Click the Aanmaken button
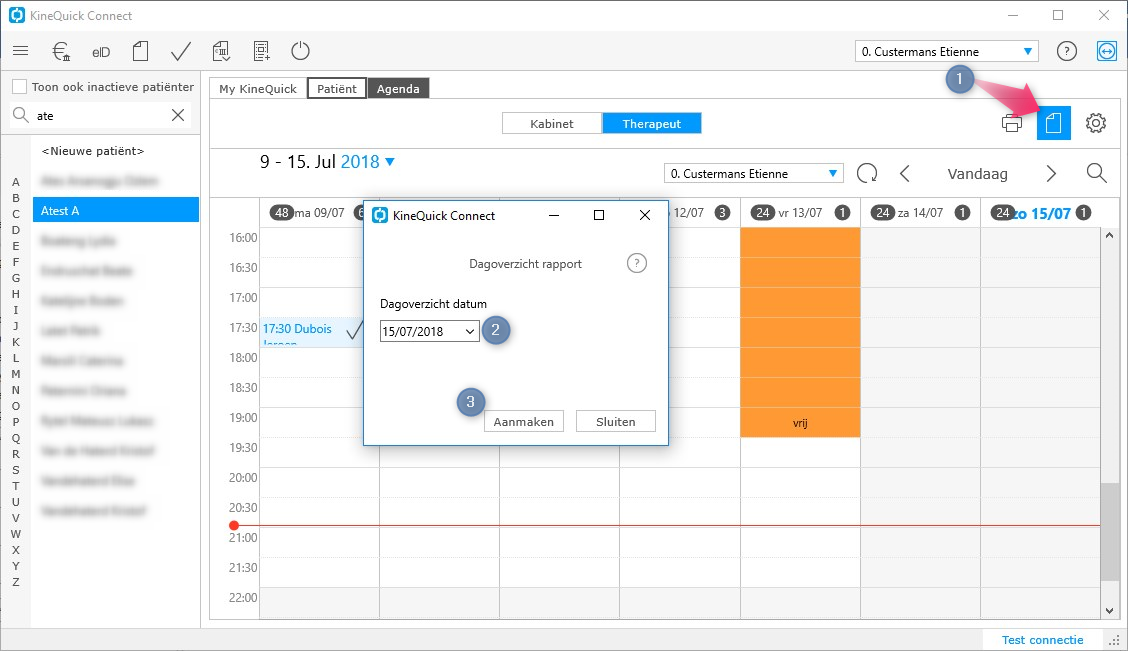The image size is (1128, 651). [524, 422]
